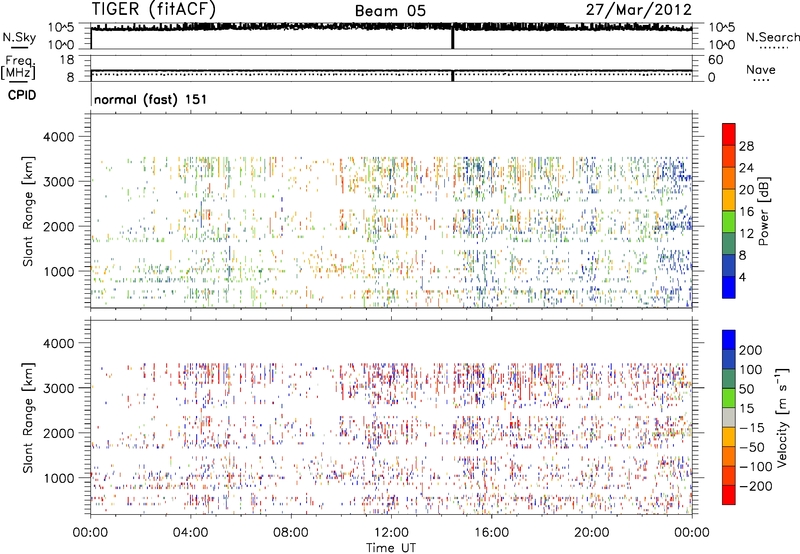Image resolution: width=800 pixels, height=554 pixels.
Task: Click the 12 value on power colorbar
Action: pyautogui.click(x=746, y=234)
